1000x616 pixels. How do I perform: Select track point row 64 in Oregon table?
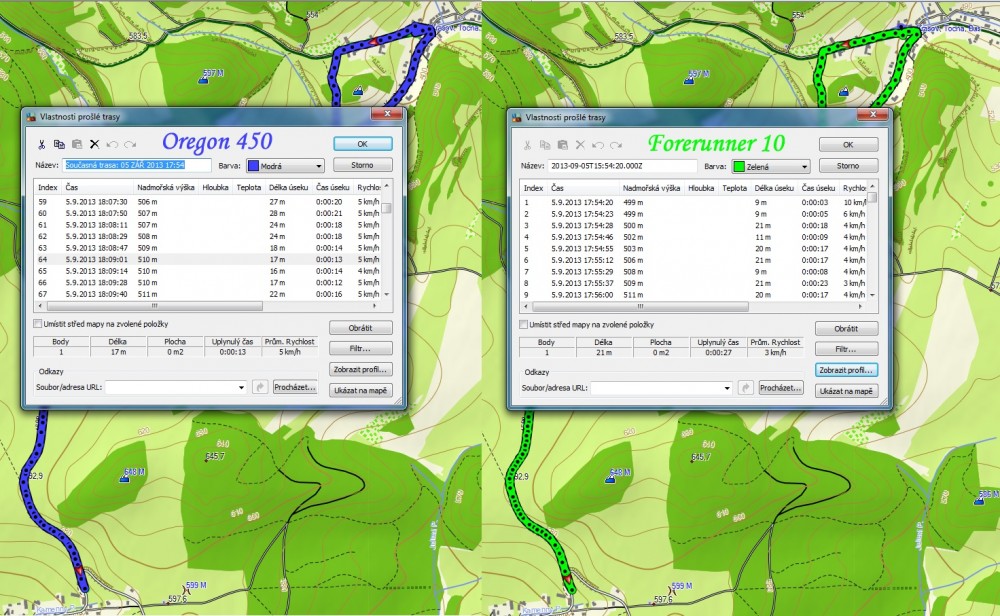(200, 259)
